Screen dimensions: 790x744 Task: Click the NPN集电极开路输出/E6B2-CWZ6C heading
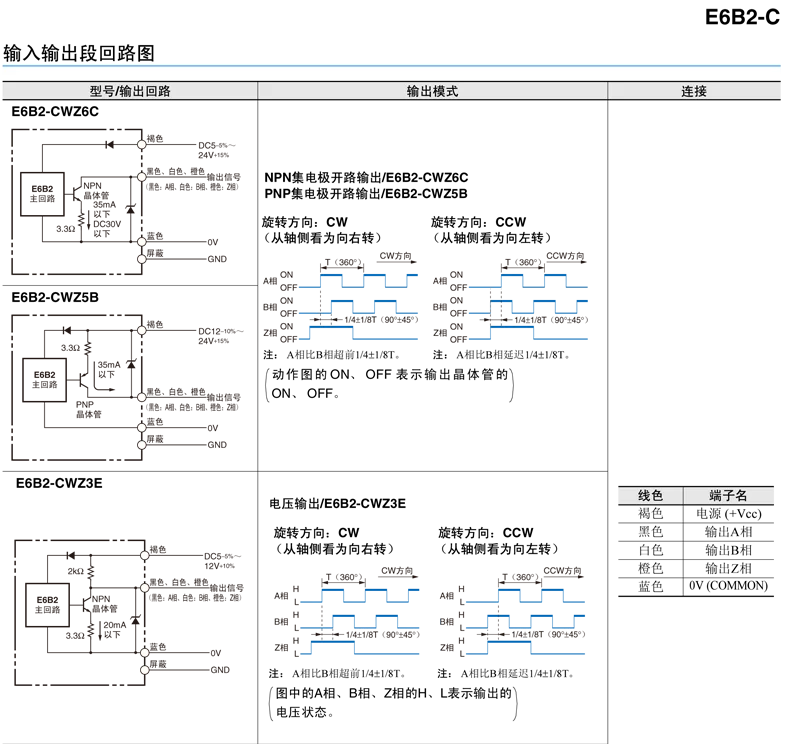(x=366, y=178)
